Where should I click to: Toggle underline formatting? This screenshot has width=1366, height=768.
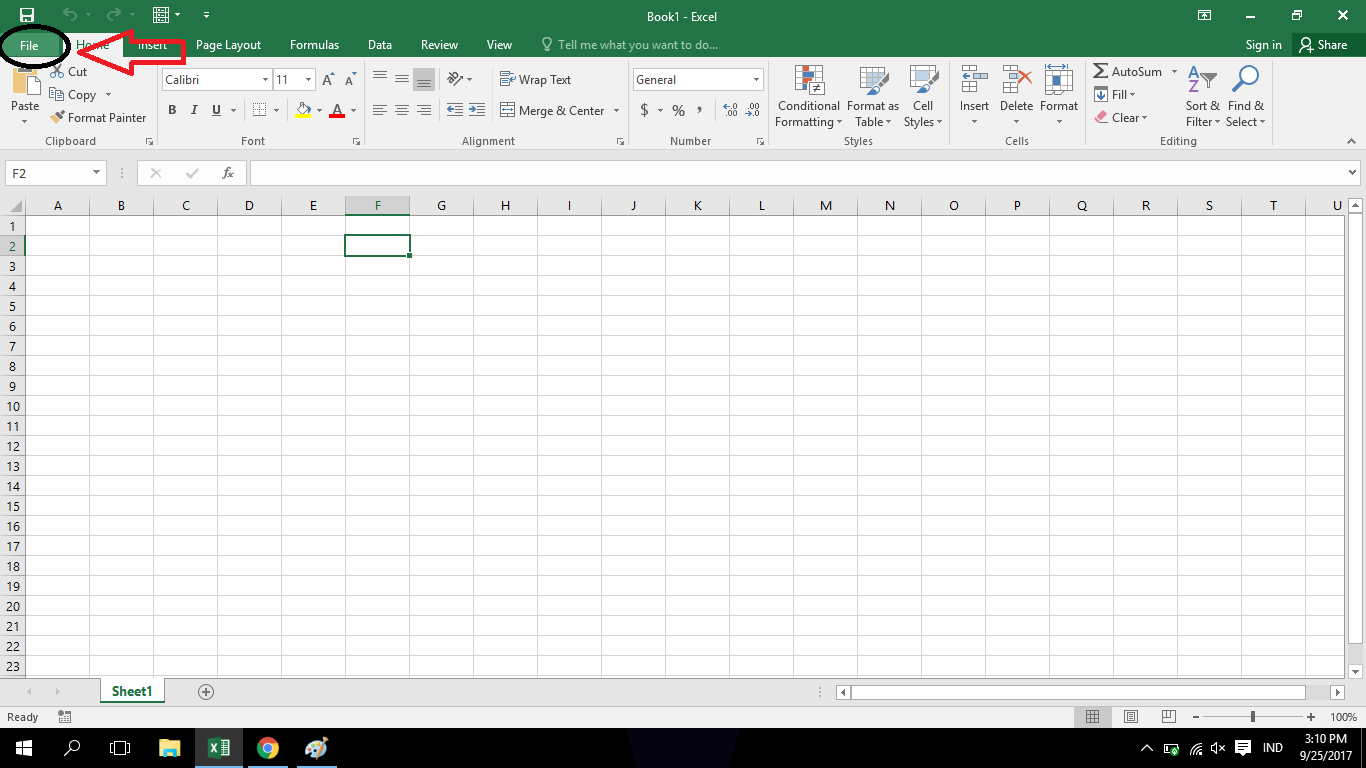pos(215,110)
